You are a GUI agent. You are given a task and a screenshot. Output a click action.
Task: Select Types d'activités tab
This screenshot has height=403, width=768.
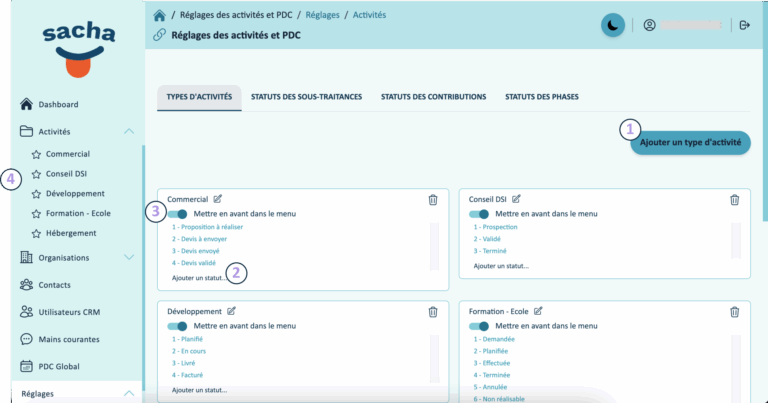[199, 97]
